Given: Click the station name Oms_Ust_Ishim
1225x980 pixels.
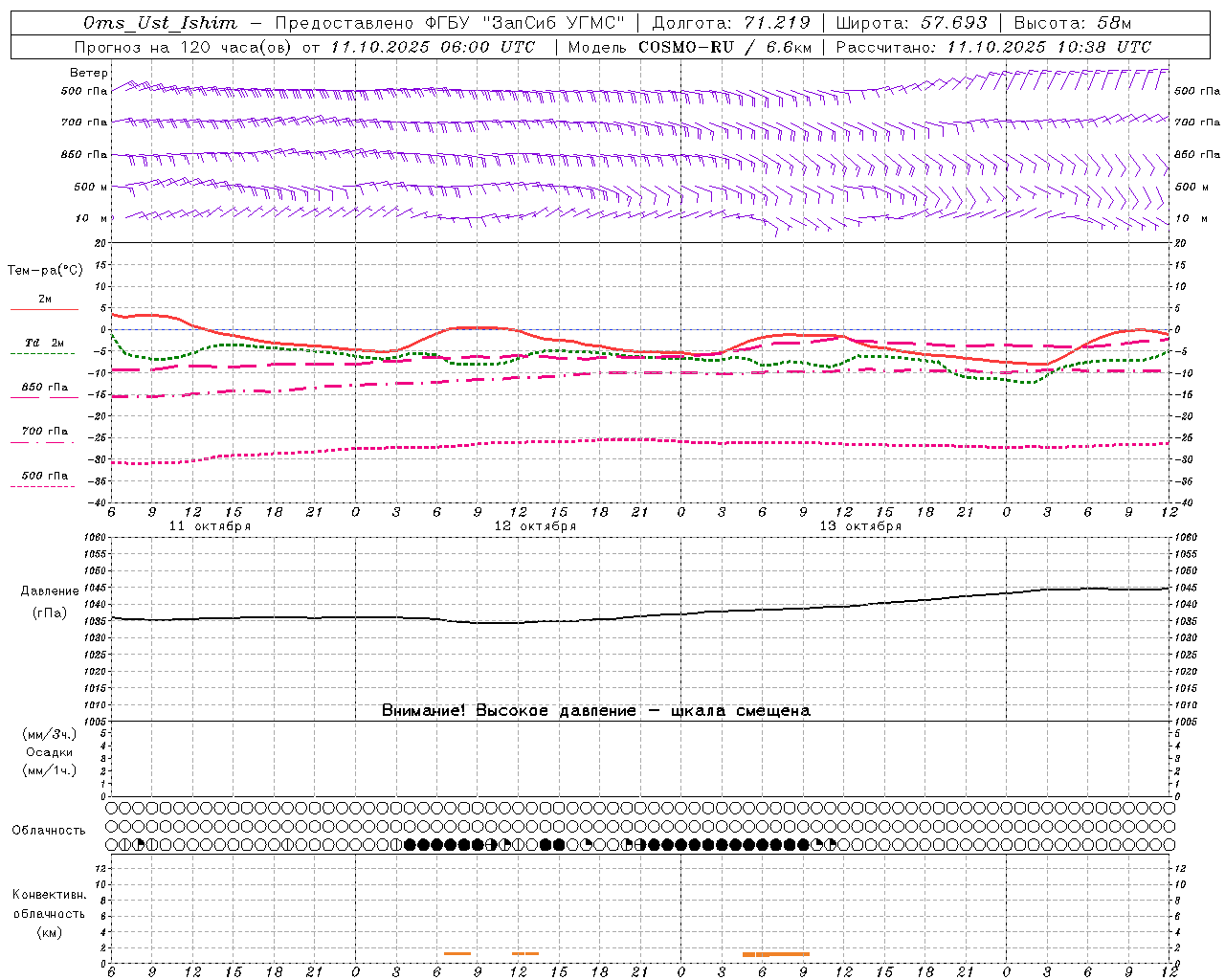Looking at the screenshot, I should 160,23.
